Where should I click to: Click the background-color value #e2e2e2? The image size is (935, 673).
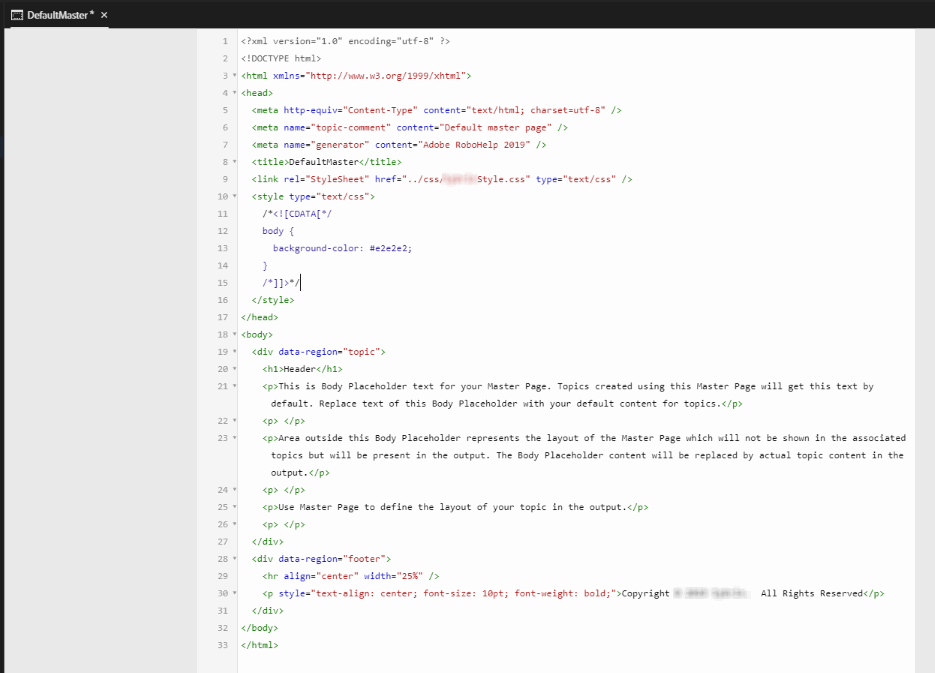388,249
